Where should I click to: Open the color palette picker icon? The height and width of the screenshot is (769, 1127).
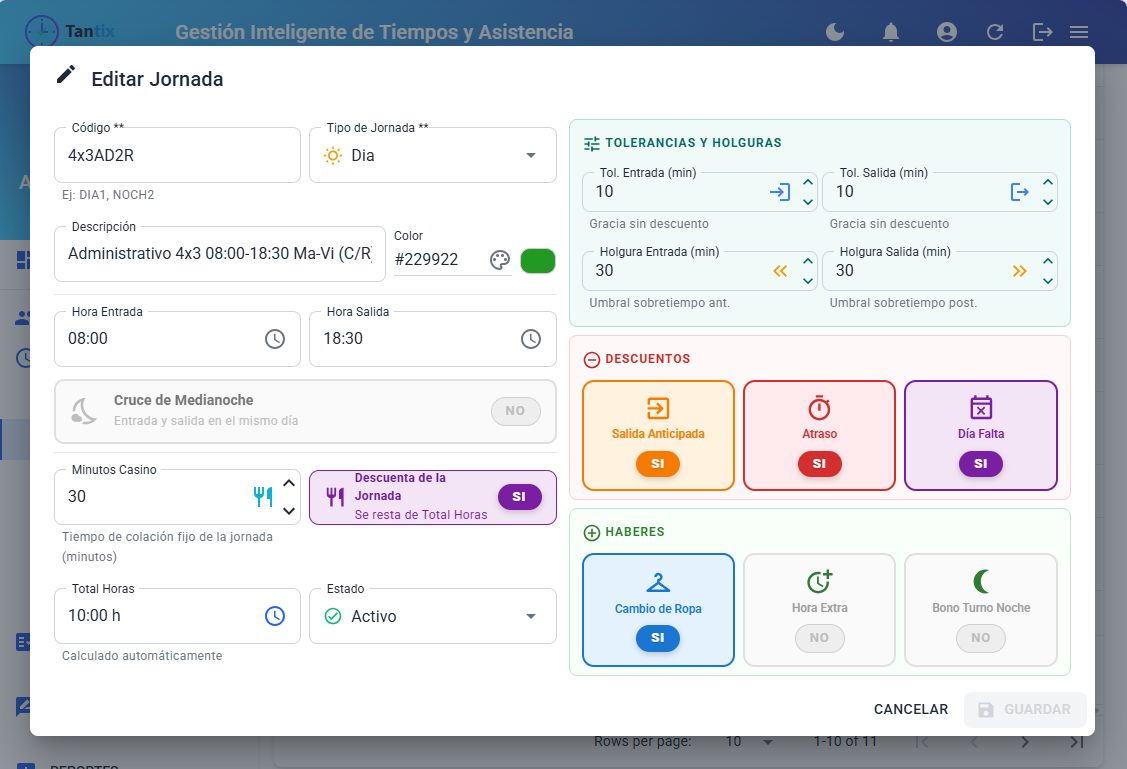click(500, 260)
